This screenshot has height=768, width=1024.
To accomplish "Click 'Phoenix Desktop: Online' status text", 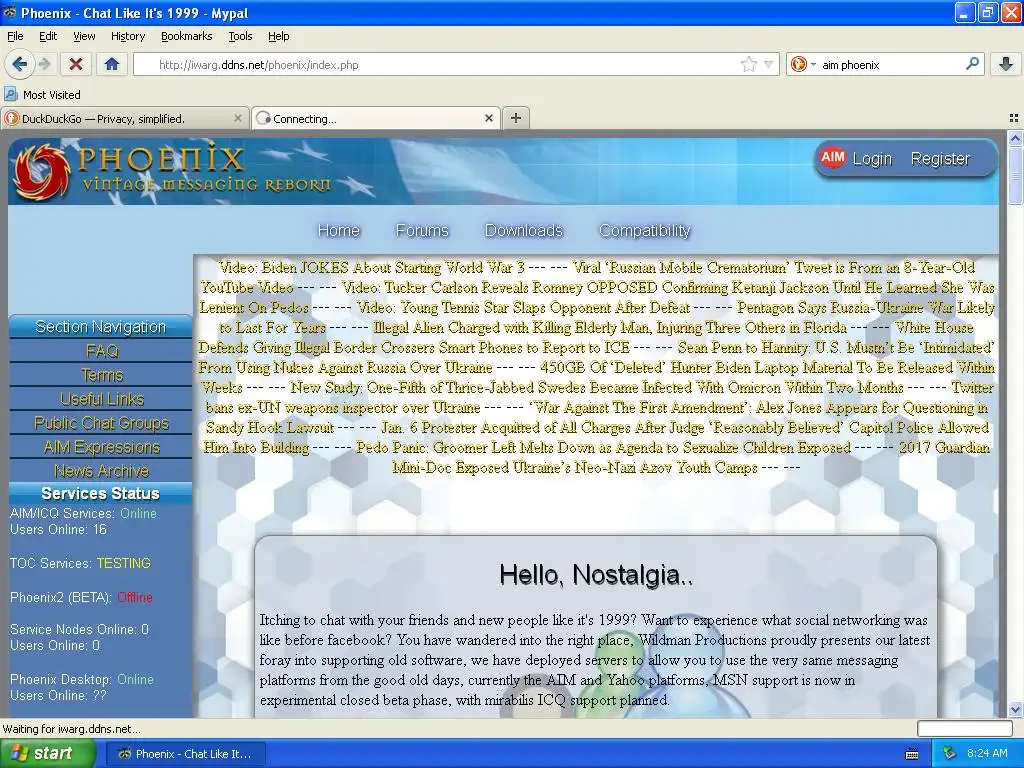I will (x=82, y=679).
